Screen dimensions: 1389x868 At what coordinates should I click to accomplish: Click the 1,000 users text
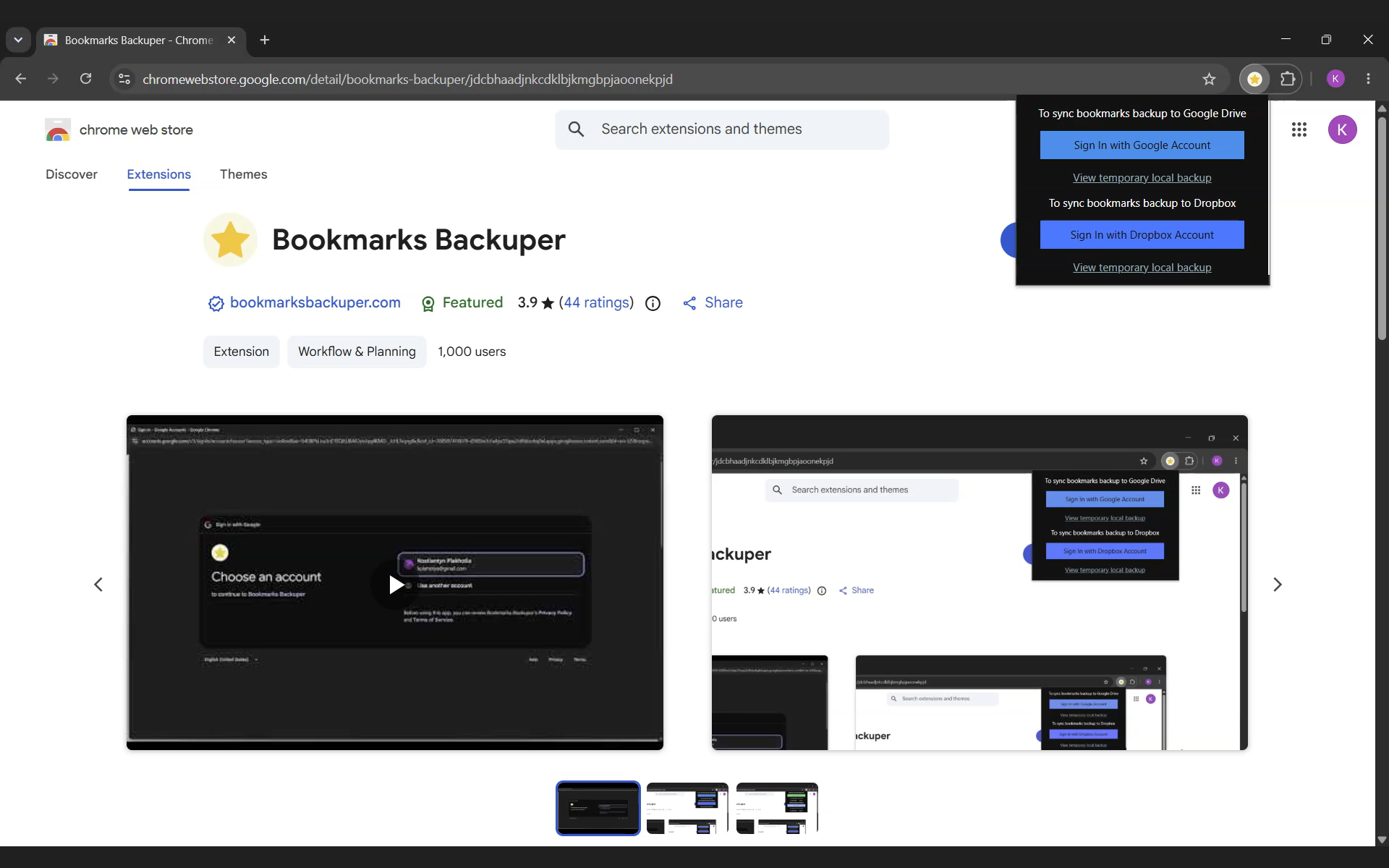tap(472, 352)
